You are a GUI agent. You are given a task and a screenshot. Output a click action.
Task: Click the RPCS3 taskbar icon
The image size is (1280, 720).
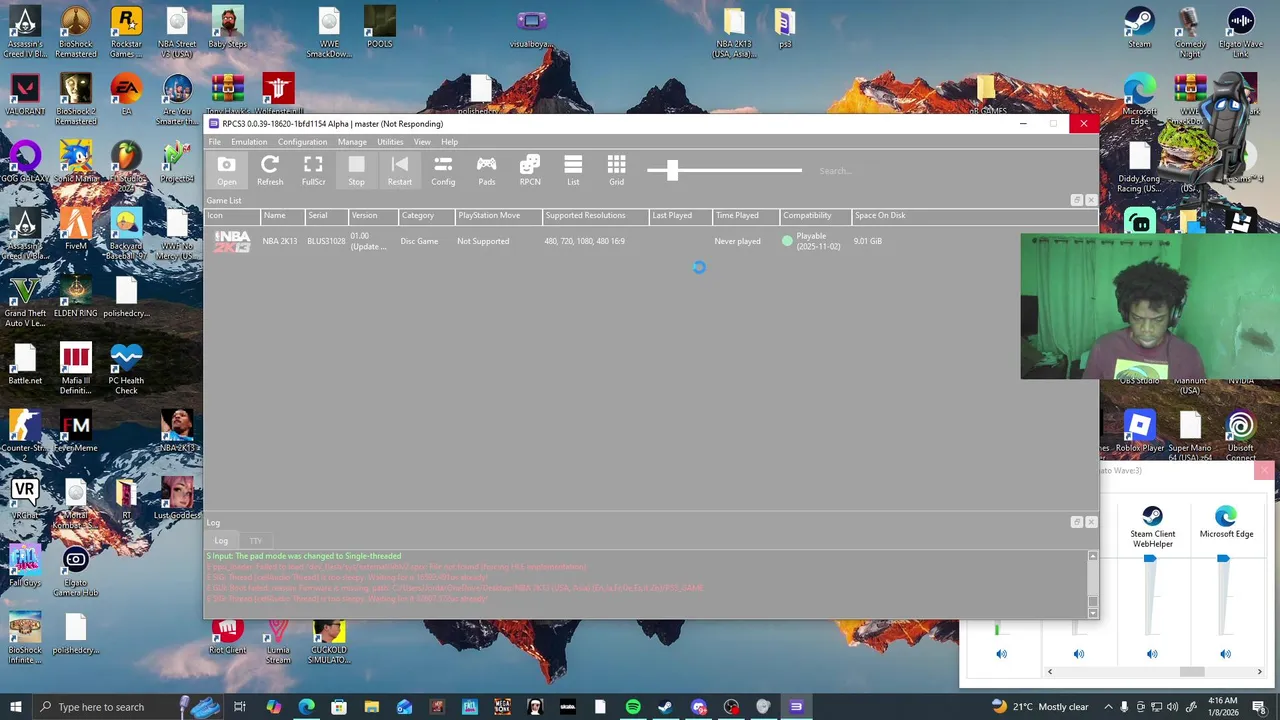[x=796, y=707]
